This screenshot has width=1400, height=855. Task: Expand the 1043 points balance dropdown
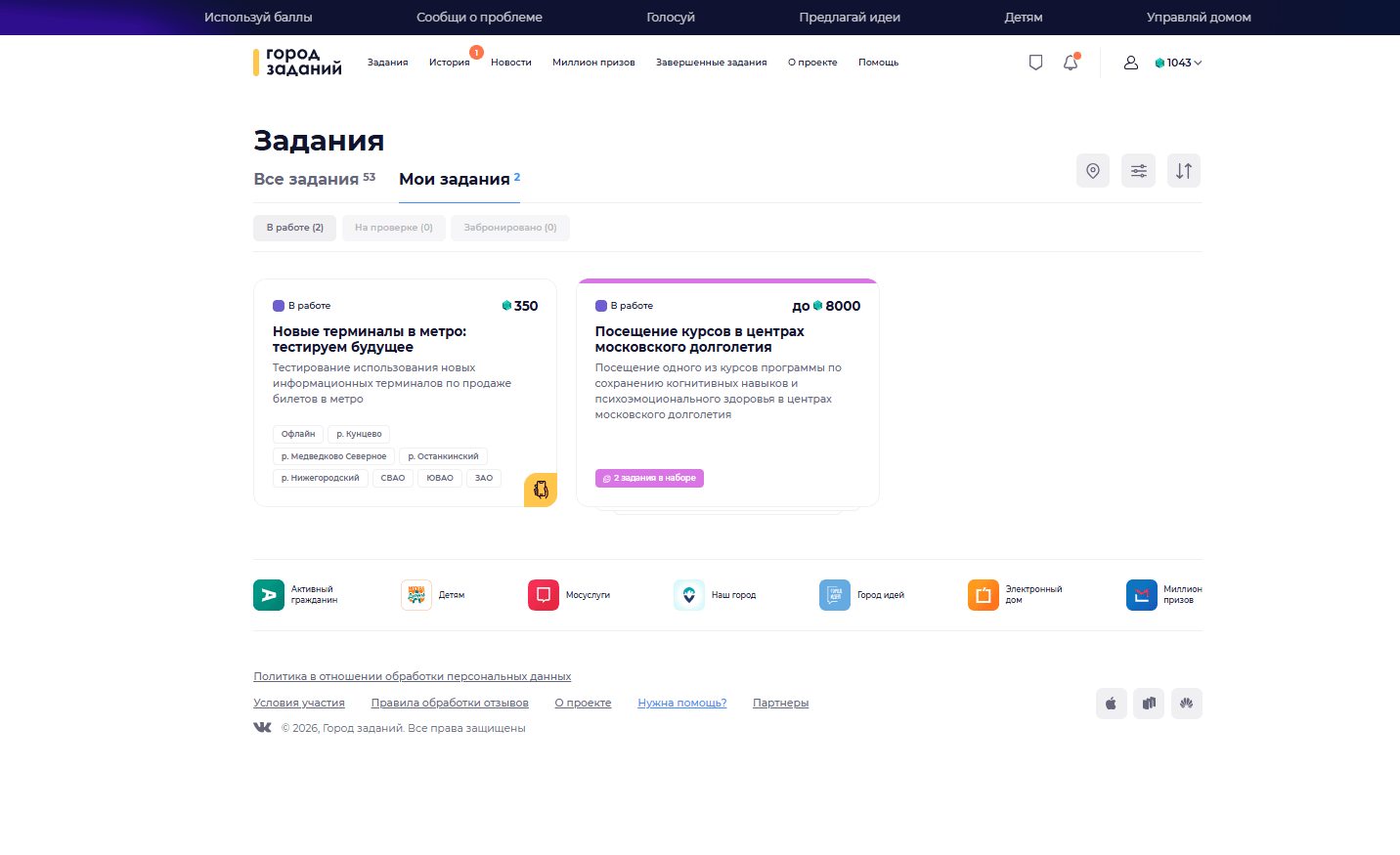coord(1178,63)
